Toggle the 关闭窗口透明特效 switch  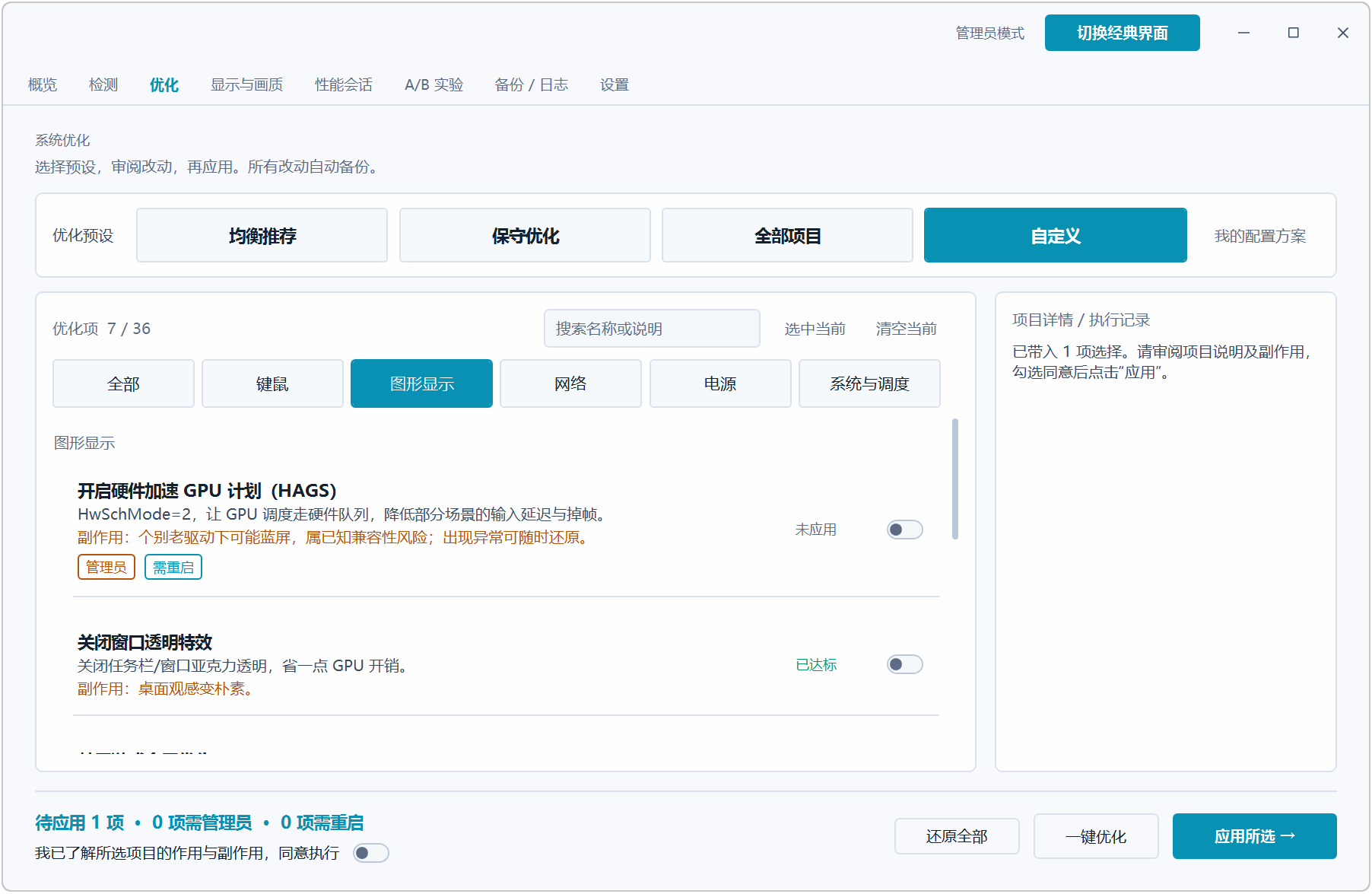[x=904, y=664]
